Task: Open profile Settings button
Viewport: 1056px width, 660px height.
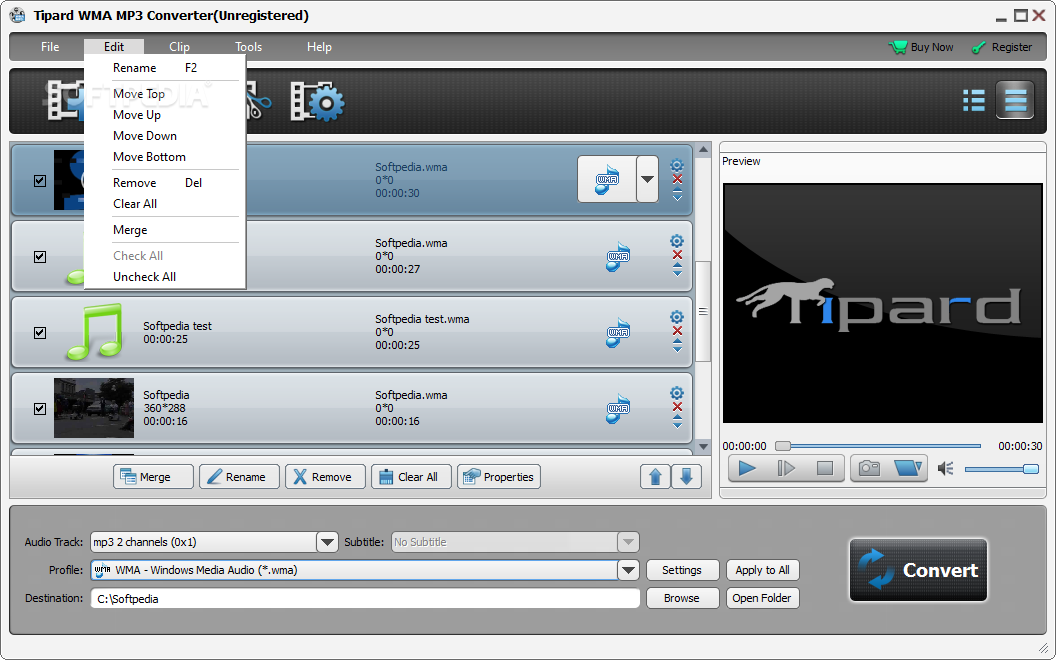Action: tap(683, 570)
